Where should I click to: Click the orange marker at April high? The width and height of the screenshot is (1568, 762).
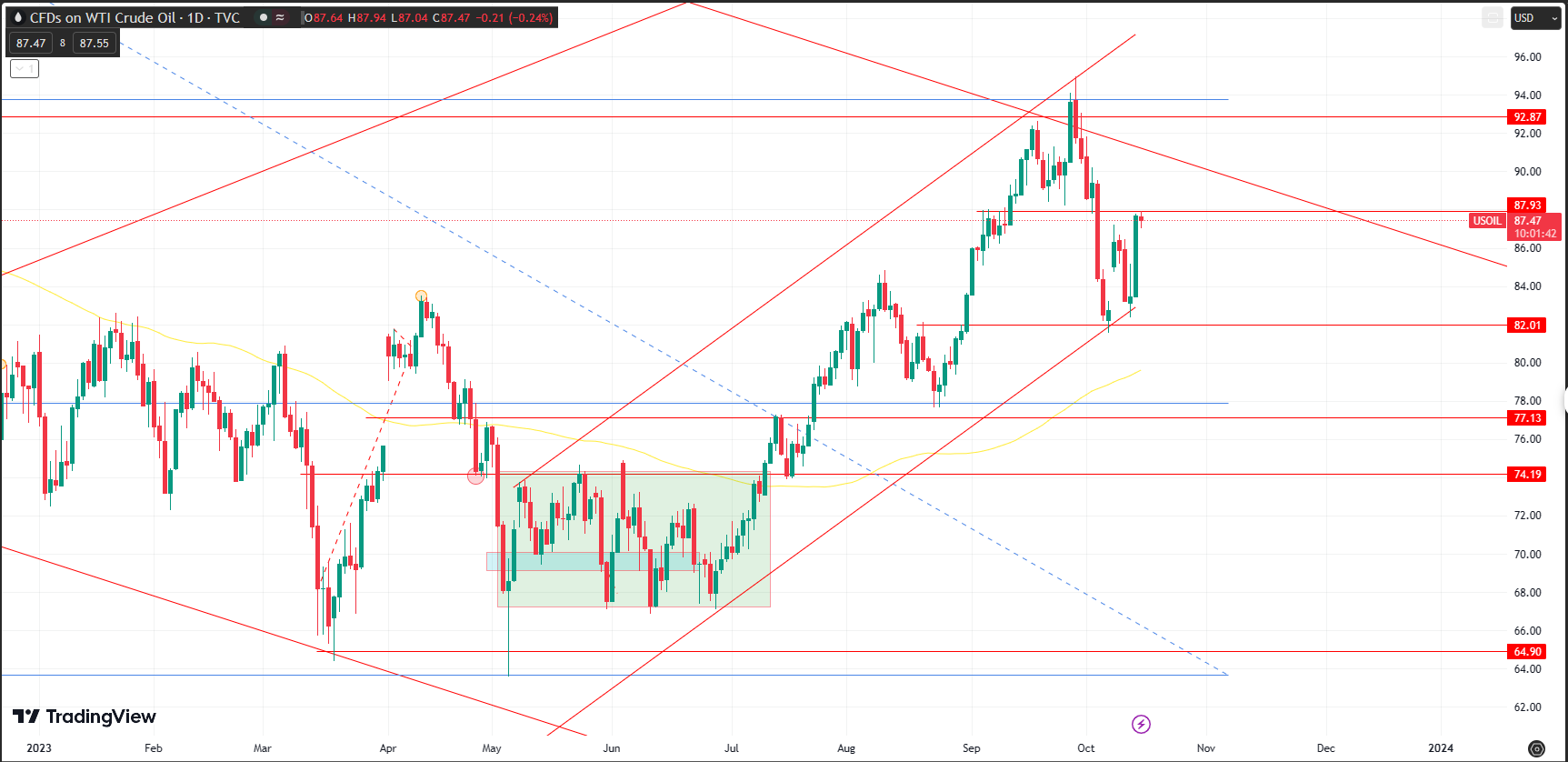tap(421, 296)
